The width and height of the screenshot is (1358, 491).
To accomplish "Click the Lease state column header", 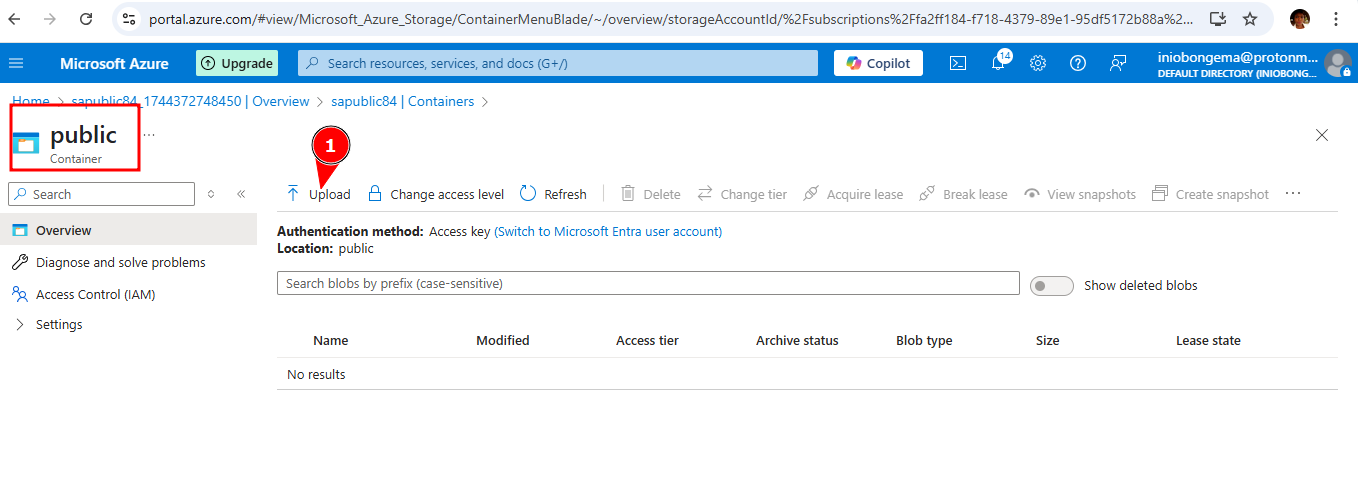I will pyautogui.click(x=1208, y=340).
